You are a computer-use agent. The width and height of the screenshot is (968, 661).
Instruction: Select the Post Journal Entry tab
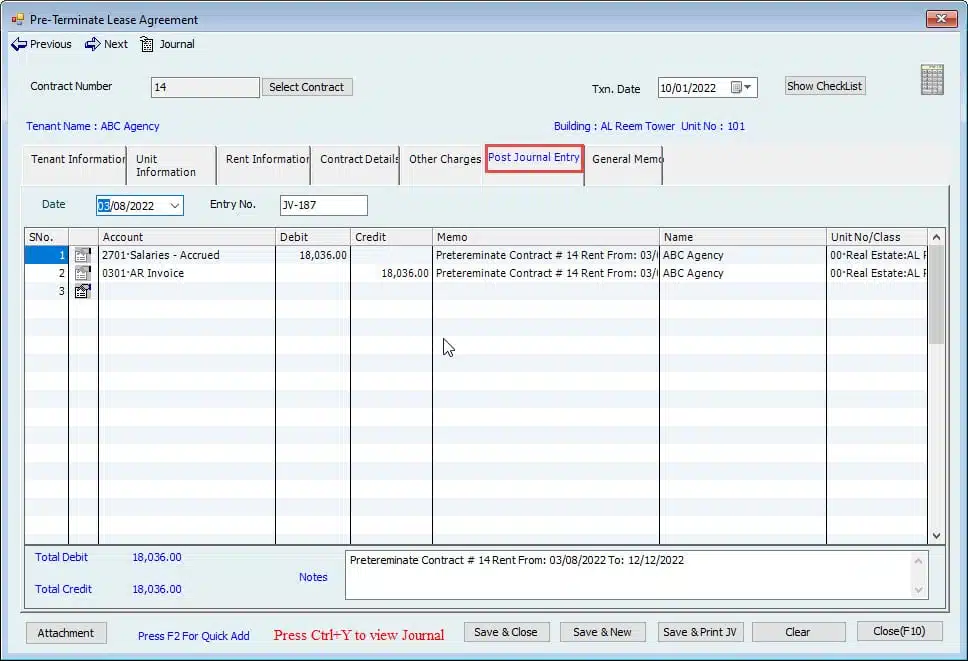(x=534, y=158)
